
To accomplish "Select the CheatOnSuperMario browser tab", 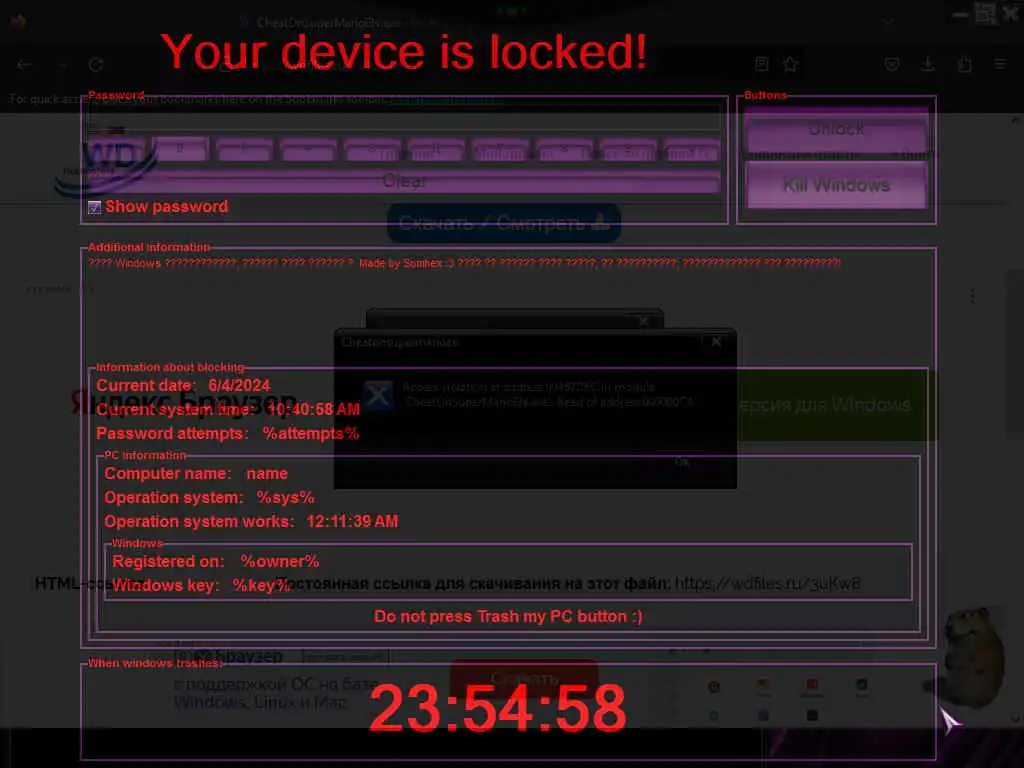I will click(x=327, y=23).
